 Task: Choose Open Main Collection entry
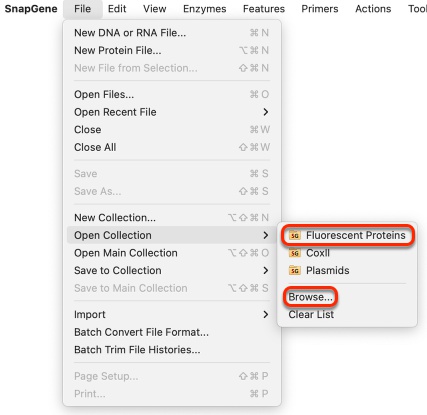pyautogui.click(x=171, y=253)
